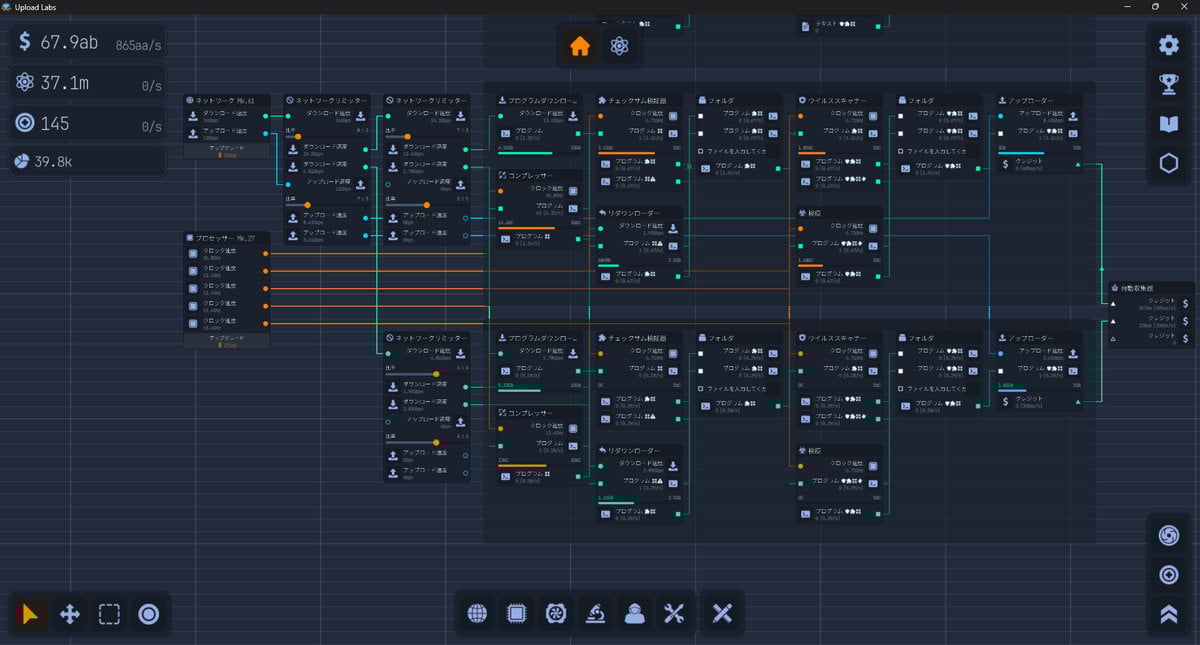Open the globe network category
The height and width of the screenshot is (645, 1200).
coord(478,614)
